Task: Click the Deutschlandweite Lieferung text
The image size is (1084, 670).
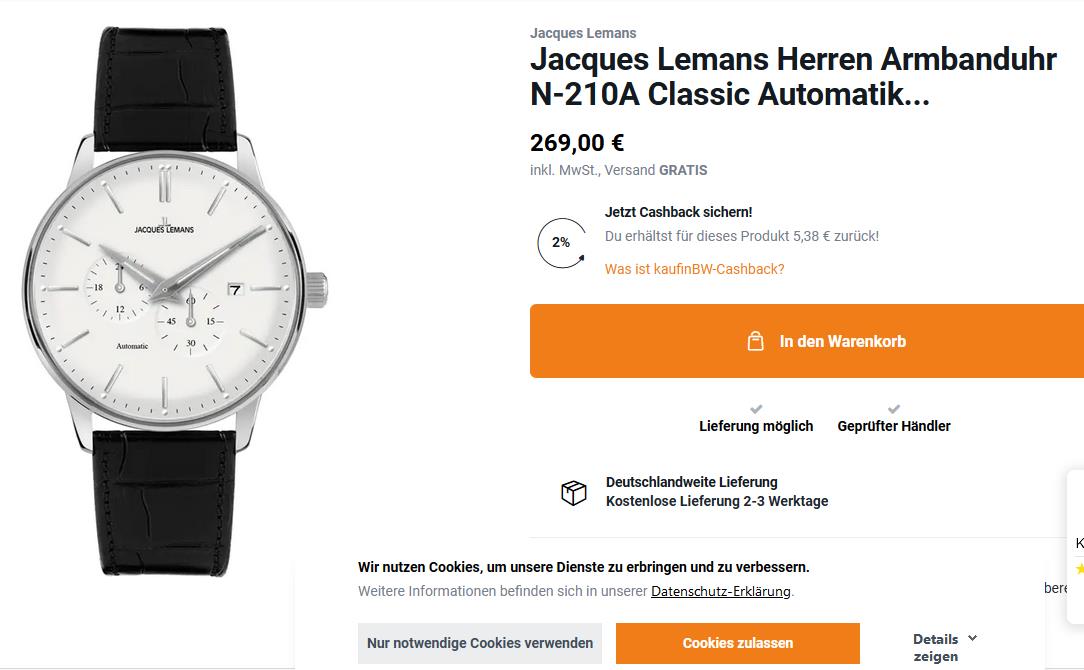Action: (x=691, y=482)
